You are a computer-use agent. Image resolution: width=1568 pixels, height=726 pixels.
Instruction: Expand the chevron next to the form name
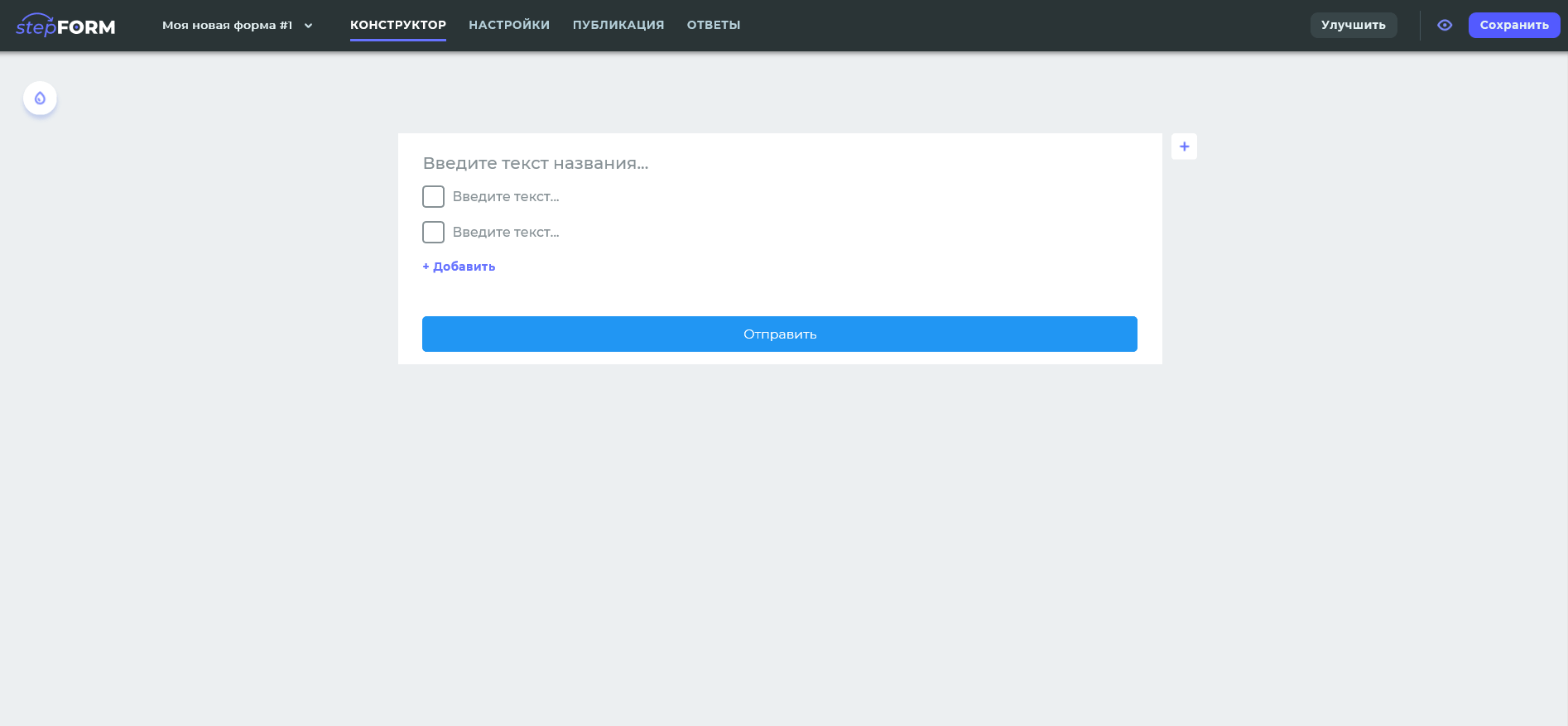click(309, 26)
